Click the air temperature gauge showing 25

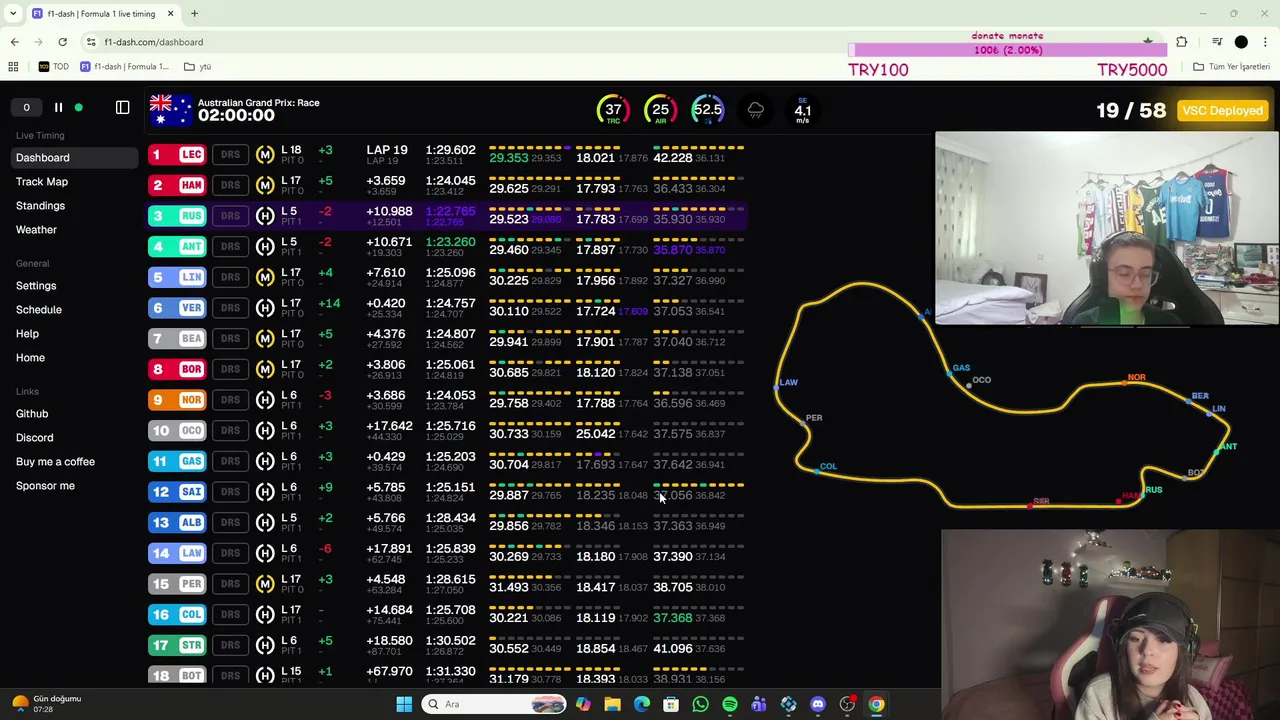[x=660, y=110]
